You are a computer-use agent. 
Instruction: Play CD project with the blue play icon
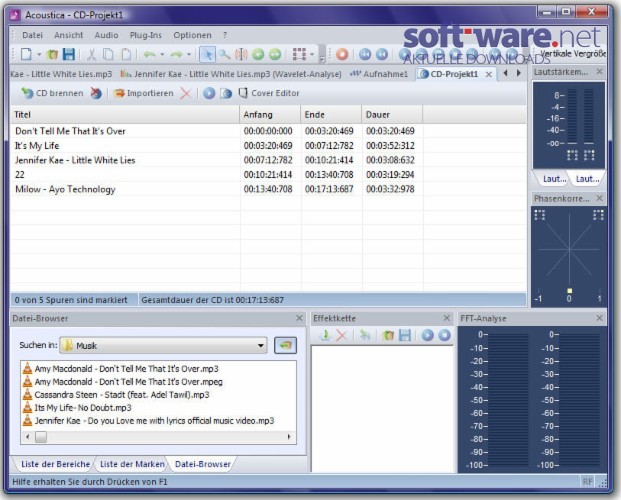point(209,93)
